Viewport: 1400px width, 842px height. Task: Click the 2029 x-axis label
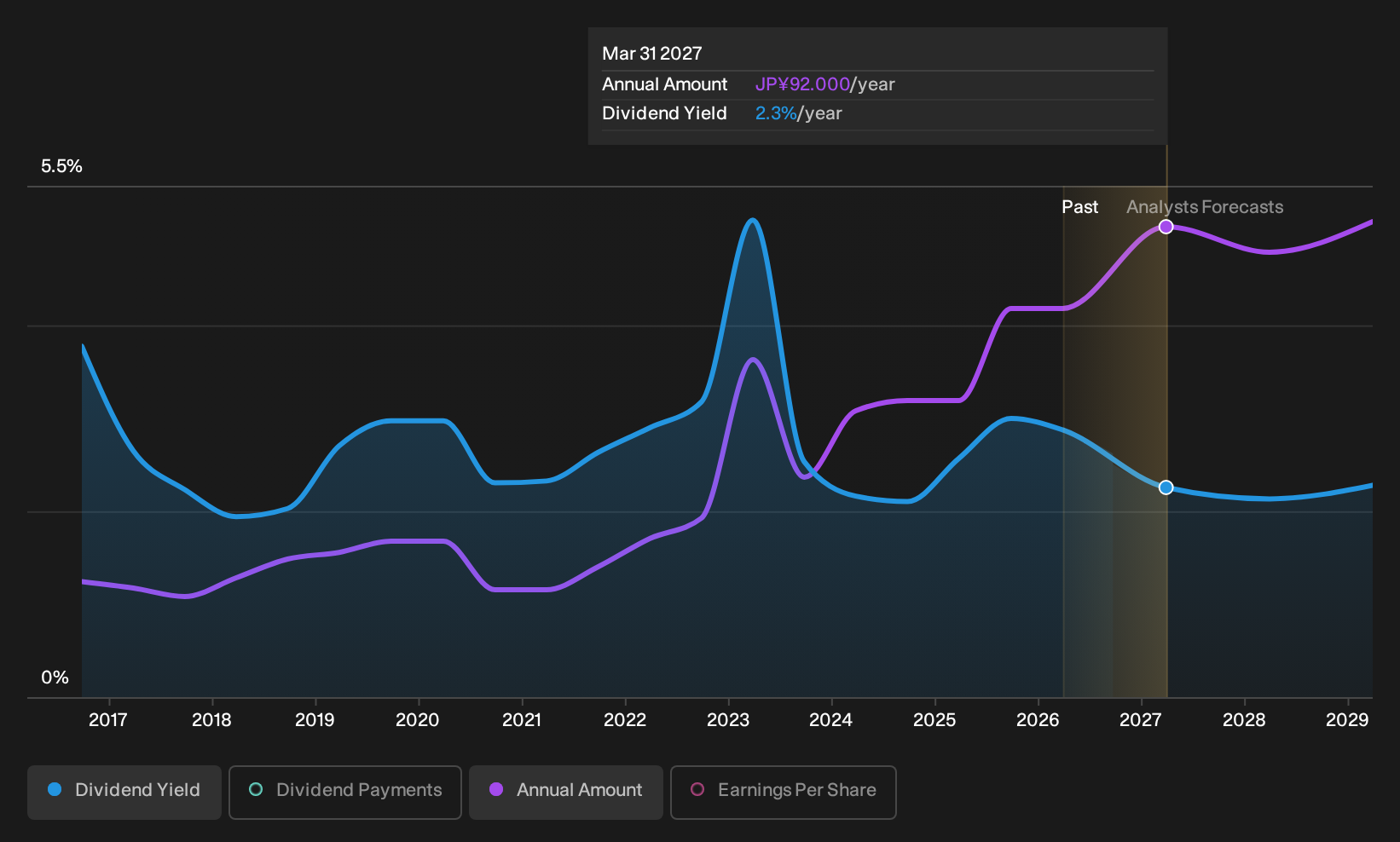[x=1347, y=720]
